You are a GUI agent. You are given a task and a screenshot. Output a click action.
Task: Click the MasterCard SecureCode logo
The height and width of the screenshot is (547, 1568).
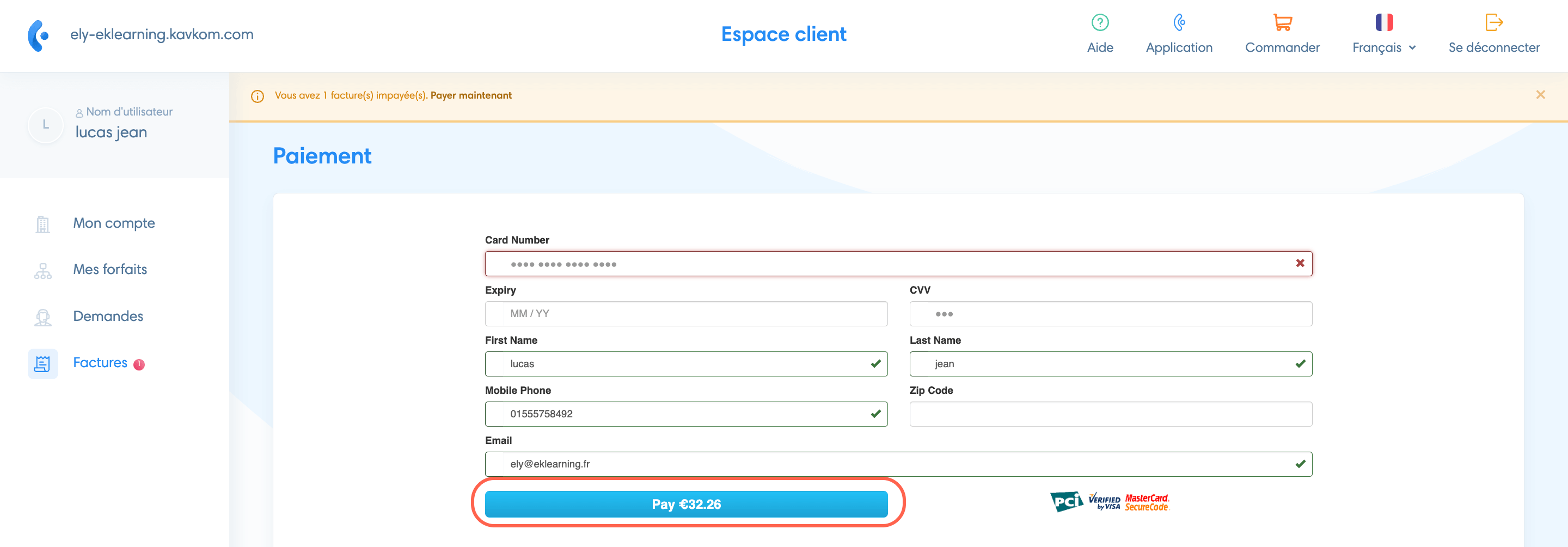pos(1147,502)
